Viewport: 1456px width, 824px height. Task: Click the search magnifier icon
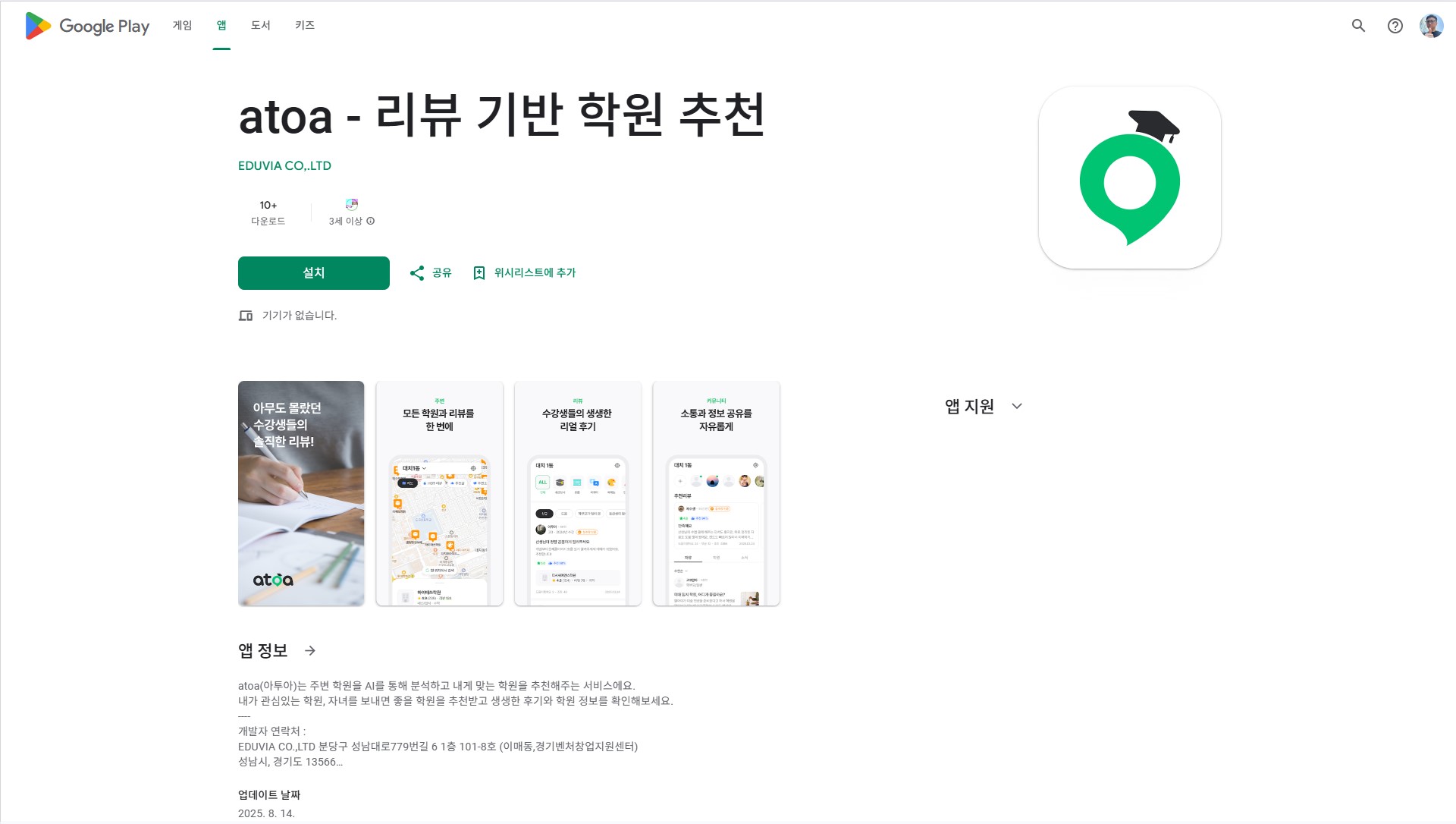[x=1358, y=26]
